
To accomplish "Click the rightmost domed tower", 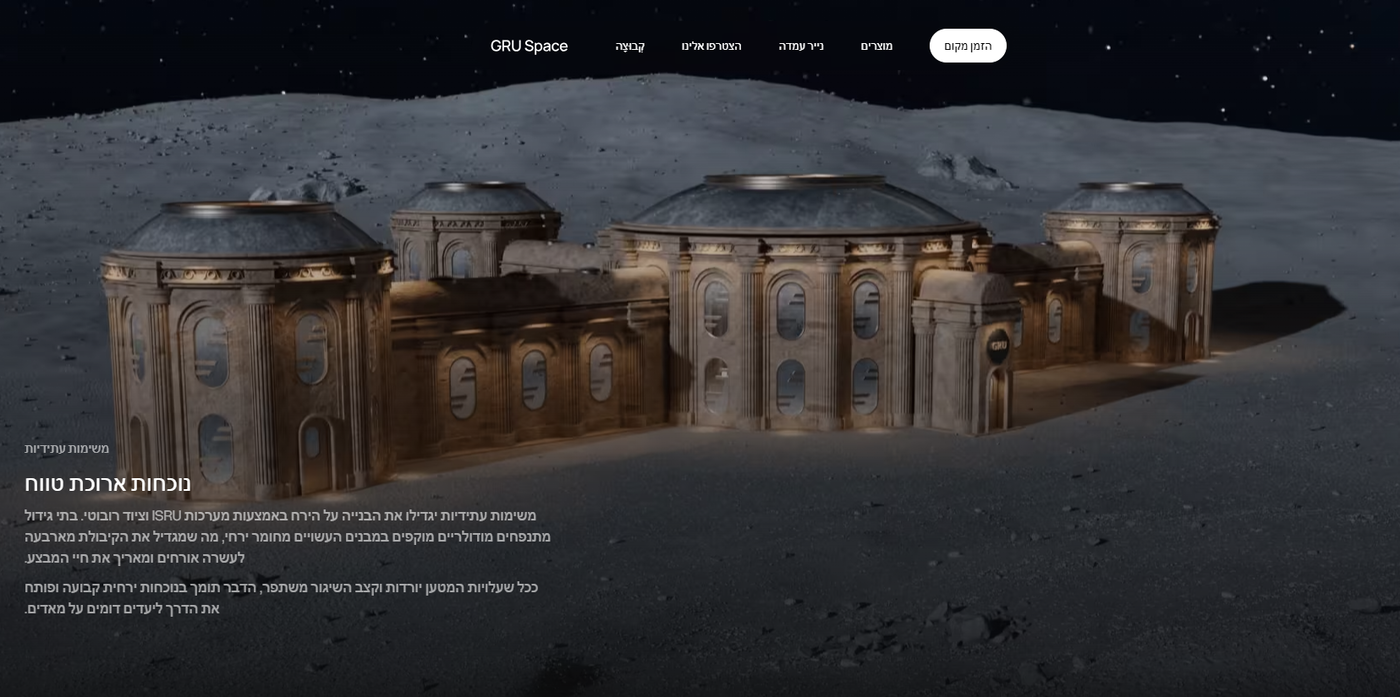I will (x=1132, y=270).
